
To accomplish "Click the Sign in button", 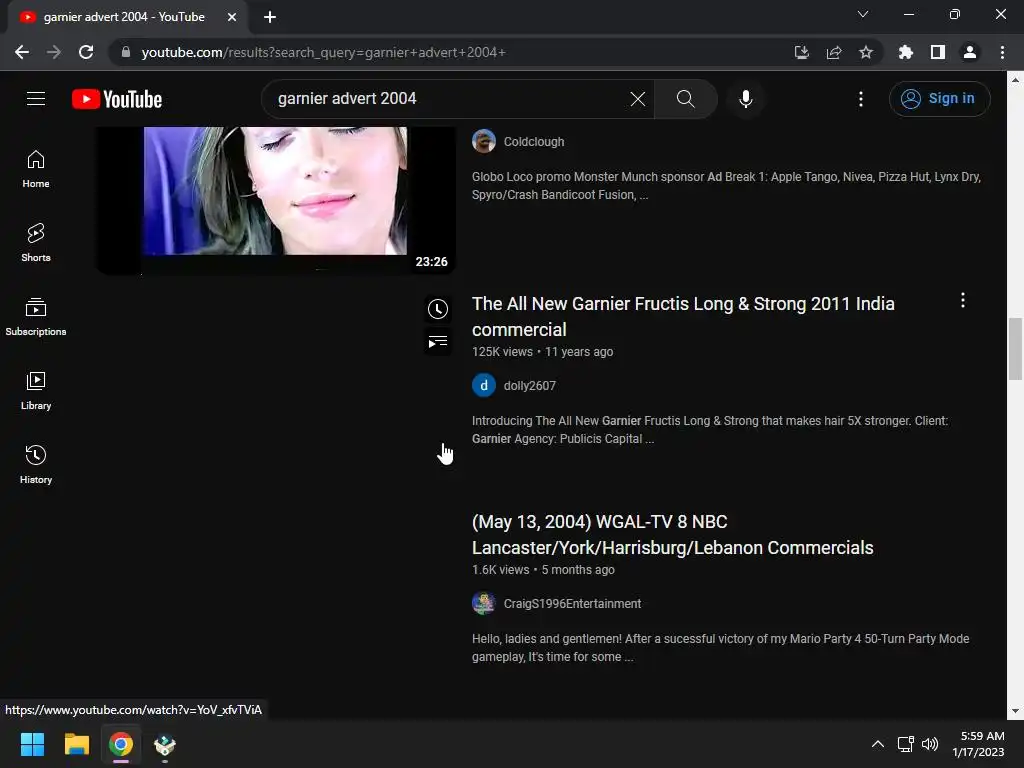I will coord(939,99).
